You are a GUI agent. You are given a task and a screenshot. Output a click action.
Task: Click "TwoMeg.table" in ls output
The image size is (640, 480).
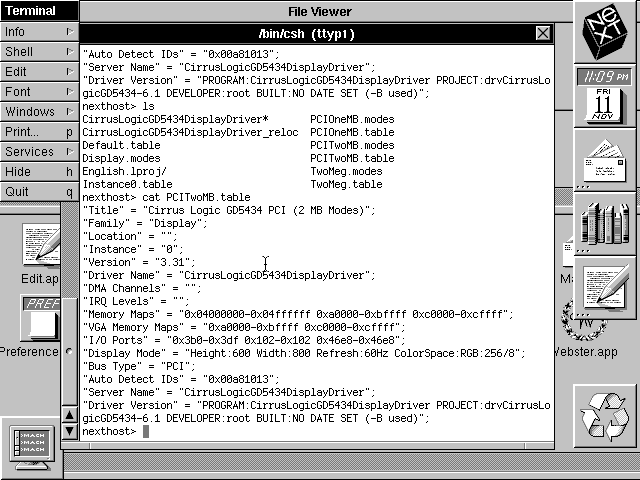click(x=346, y=184)
